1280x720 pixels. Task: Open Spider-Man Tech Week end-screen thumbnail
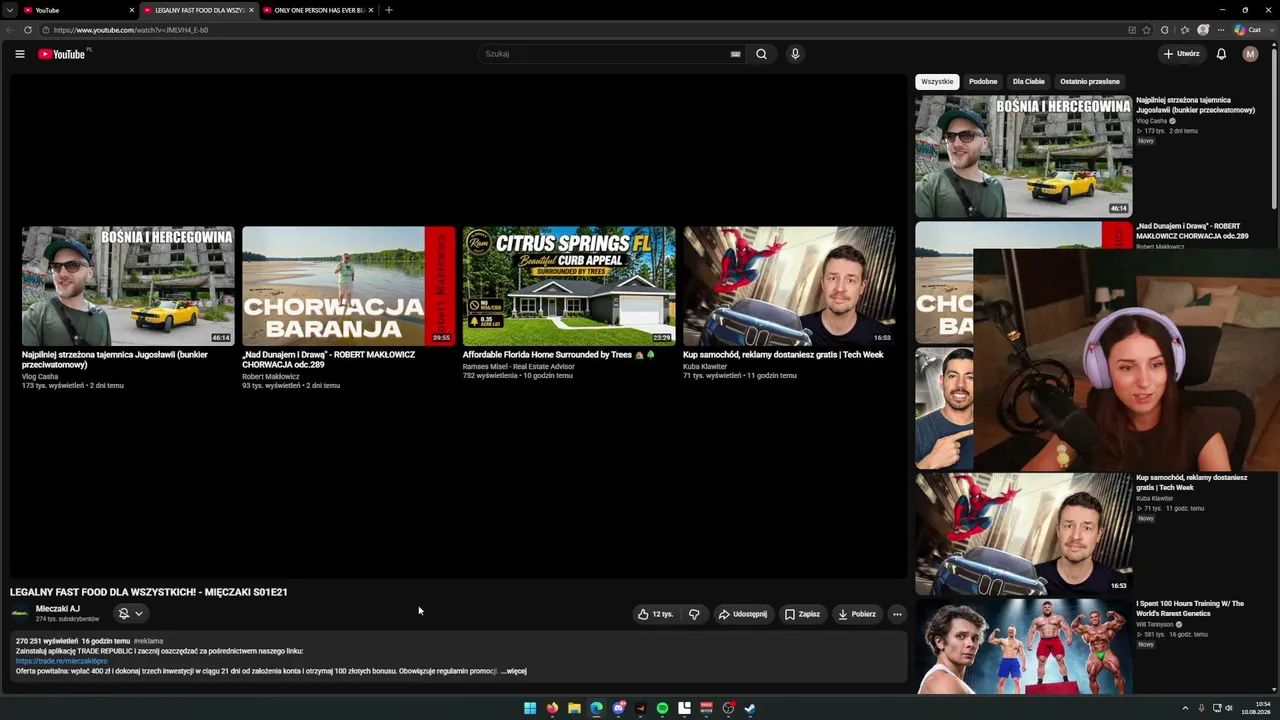pyautogui.click(x=789, y=286)
